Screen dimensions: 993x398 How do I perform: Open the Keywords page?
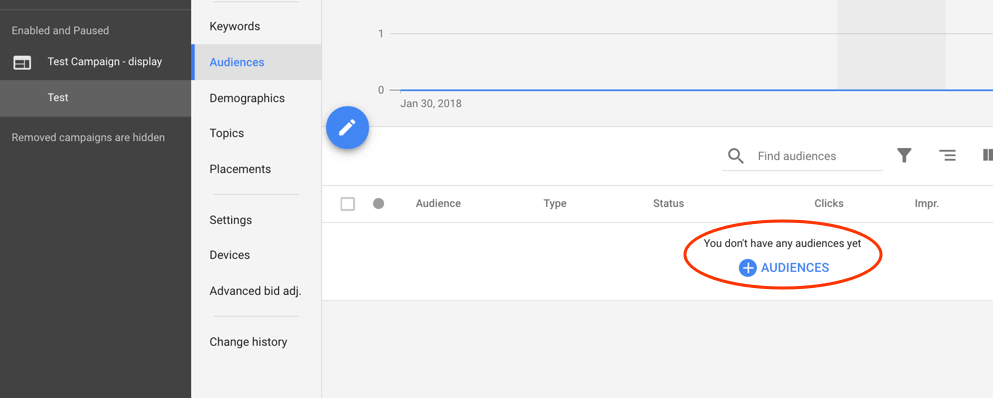pos(235,27)
